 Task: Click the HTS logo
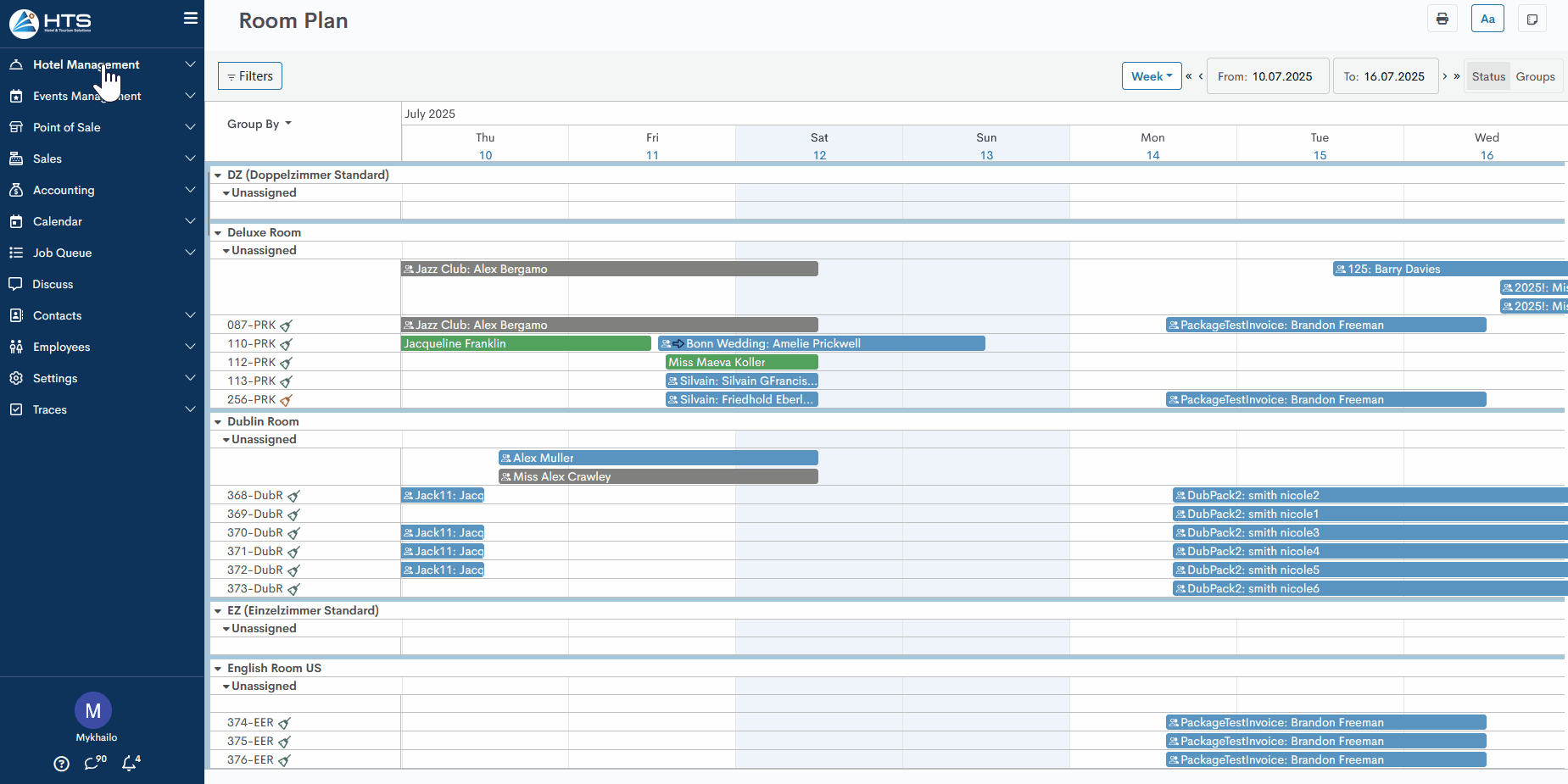click(x=51, y=23)
